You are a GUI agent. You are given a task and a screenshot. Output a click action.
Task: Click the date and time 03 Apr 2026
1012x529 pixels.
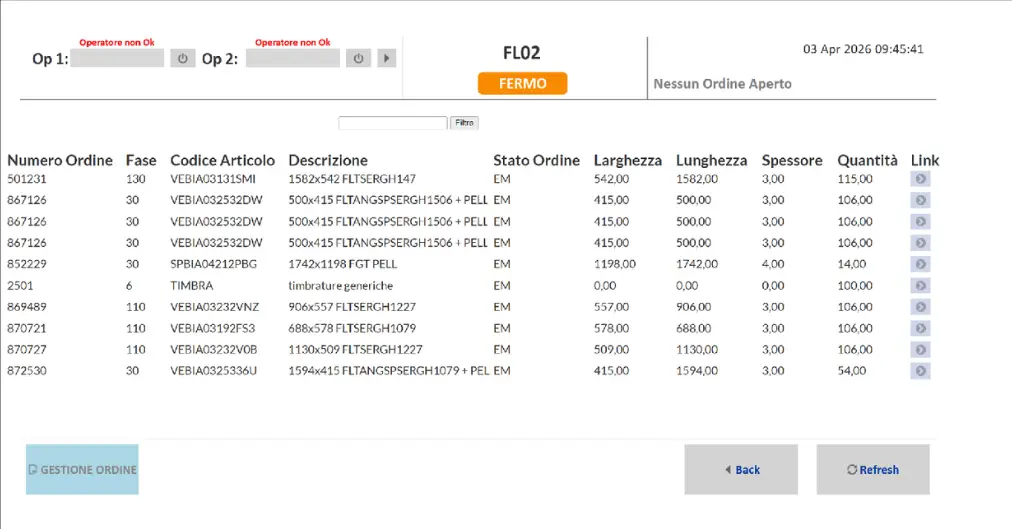click(863, 49)
